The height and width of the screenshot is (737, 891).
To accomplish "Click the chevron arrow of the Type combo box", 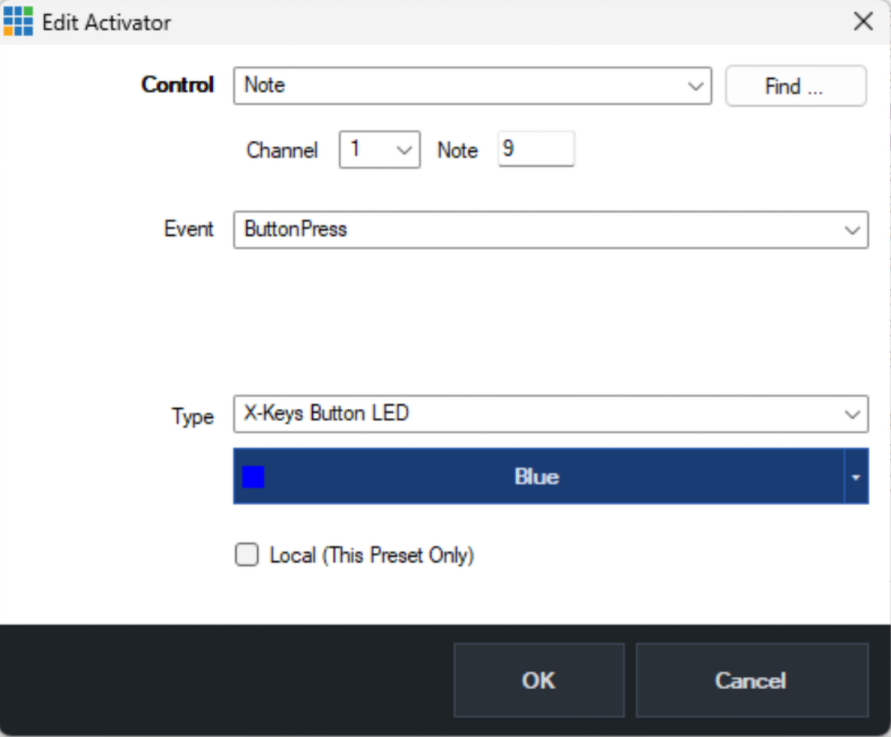I will tap(852, 414).
